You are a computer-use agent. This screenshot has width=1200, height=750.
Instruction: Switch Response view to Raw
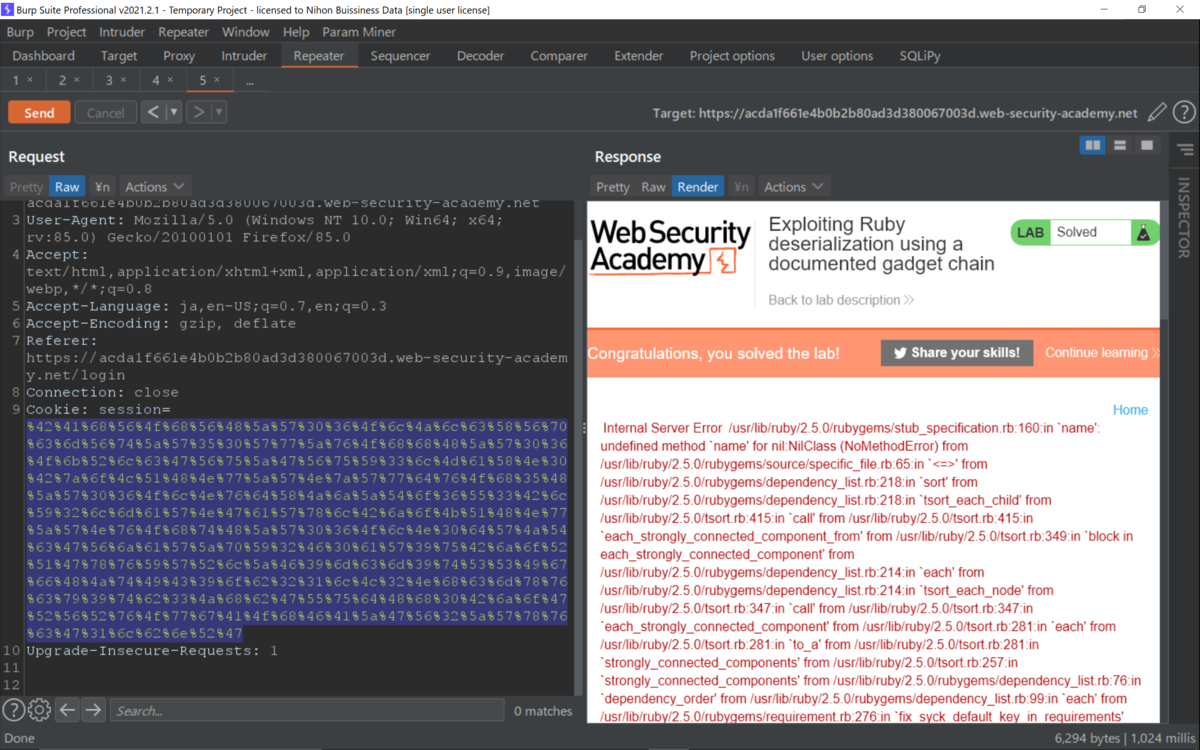point(653,187)
